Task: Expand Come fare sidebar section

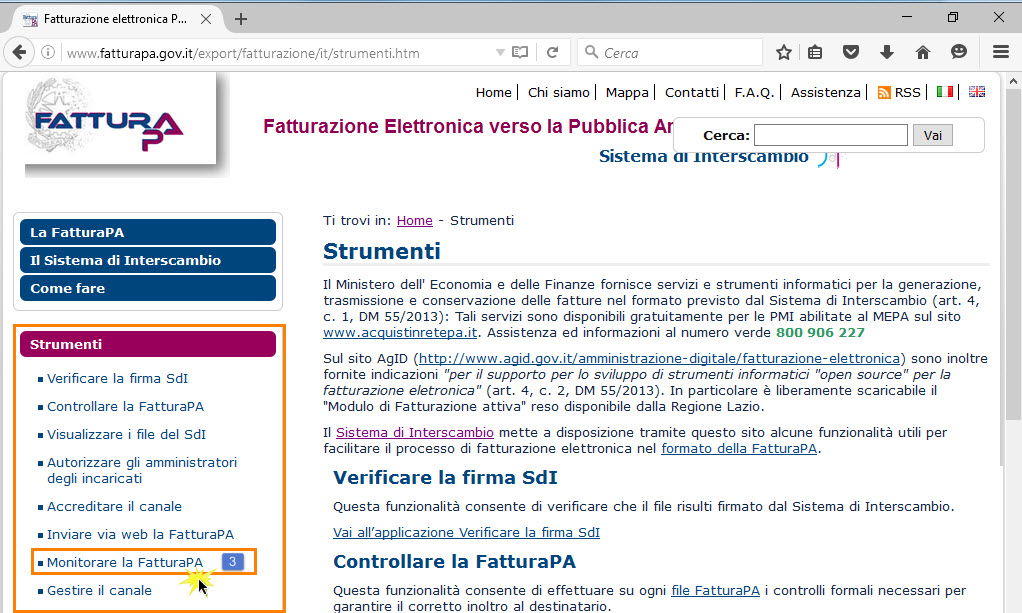Action: tap(148, 288)
